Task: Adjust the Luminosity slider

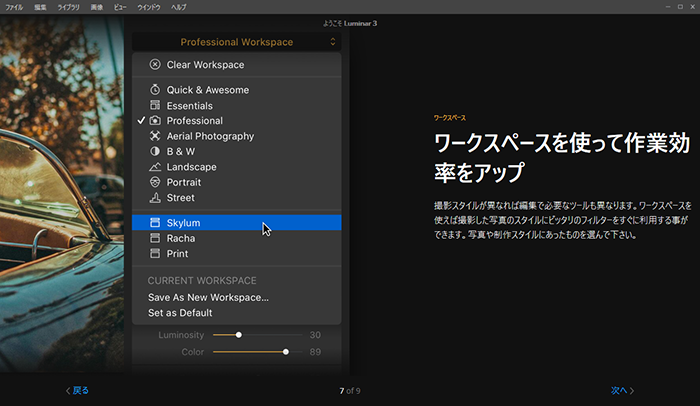Action: click(x=258, y=335)
